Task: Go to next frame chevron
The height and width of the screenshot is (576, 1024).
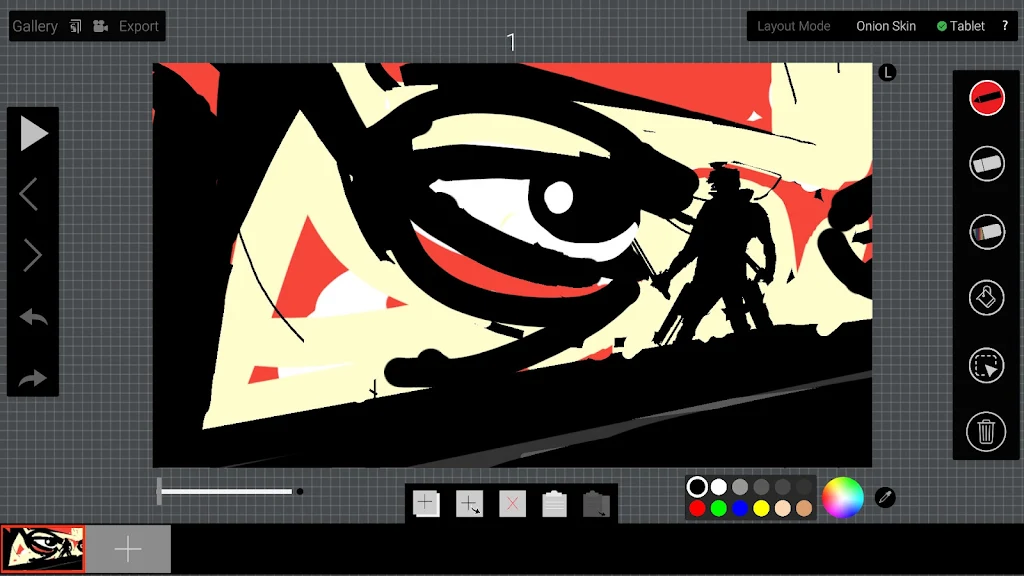Action: pyautogui.click(x=33, y=256)
